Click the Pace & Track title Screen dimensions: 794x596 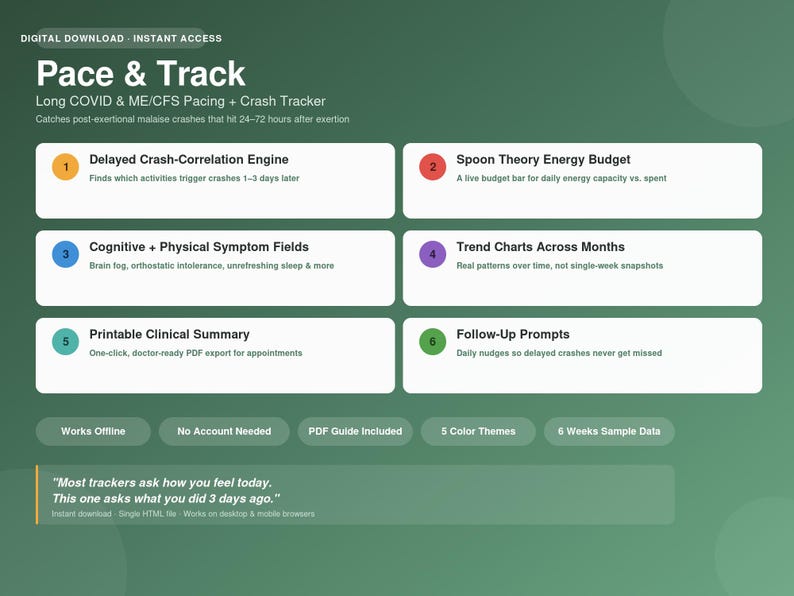coord(141,73)
